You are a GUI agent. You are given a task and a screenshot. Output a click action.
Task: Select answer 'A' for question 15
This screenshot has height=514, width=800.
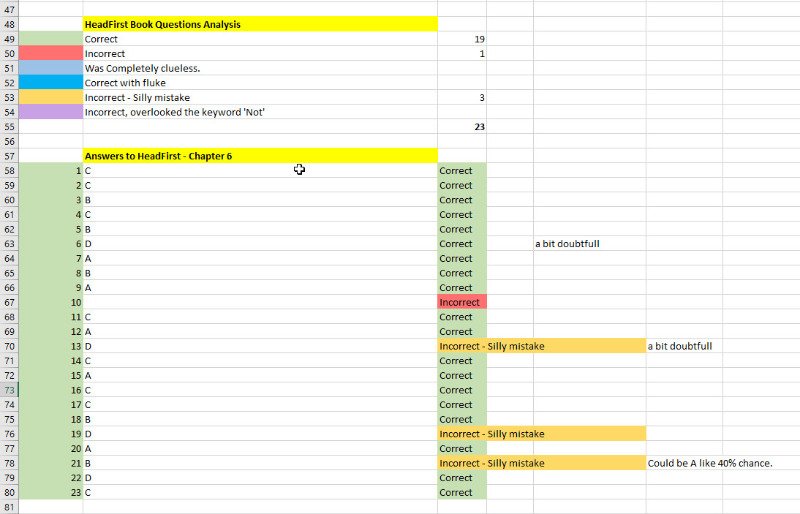pyautogui.click(x=260, y=375)
